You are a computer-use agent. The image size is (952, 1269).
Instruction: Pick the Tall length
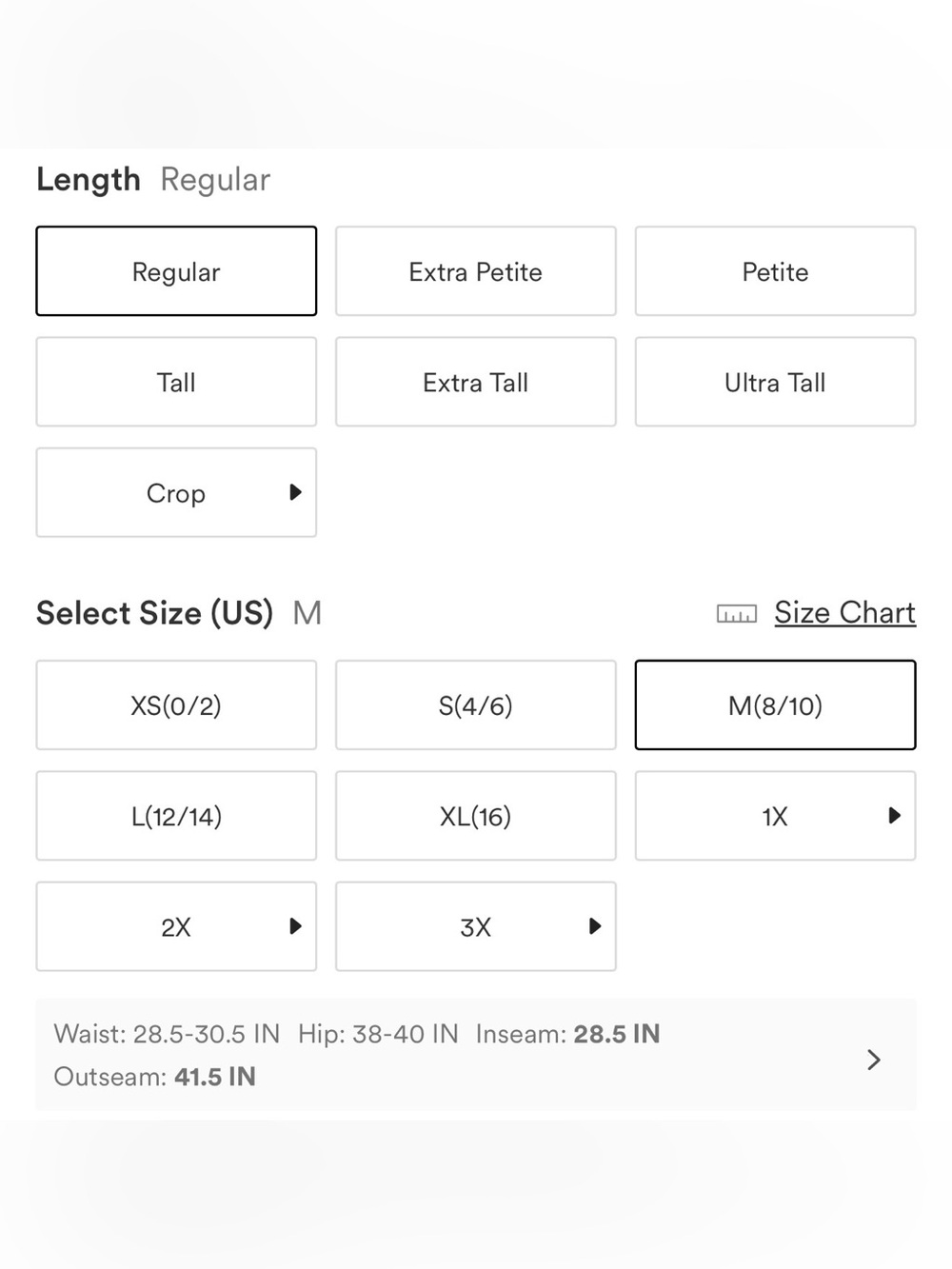pos(176,382)
